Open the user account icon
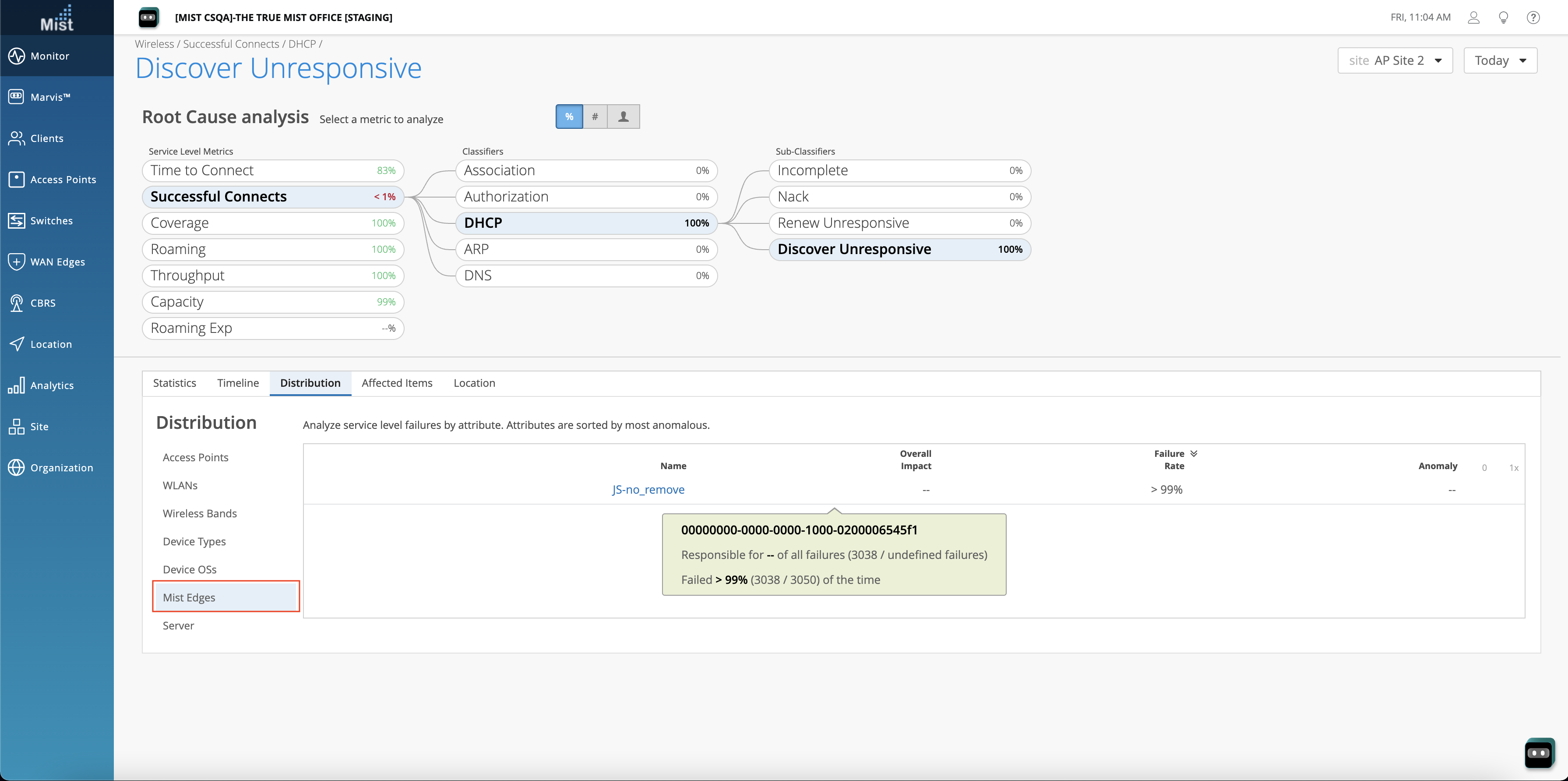 click(x=1473, y=18)
